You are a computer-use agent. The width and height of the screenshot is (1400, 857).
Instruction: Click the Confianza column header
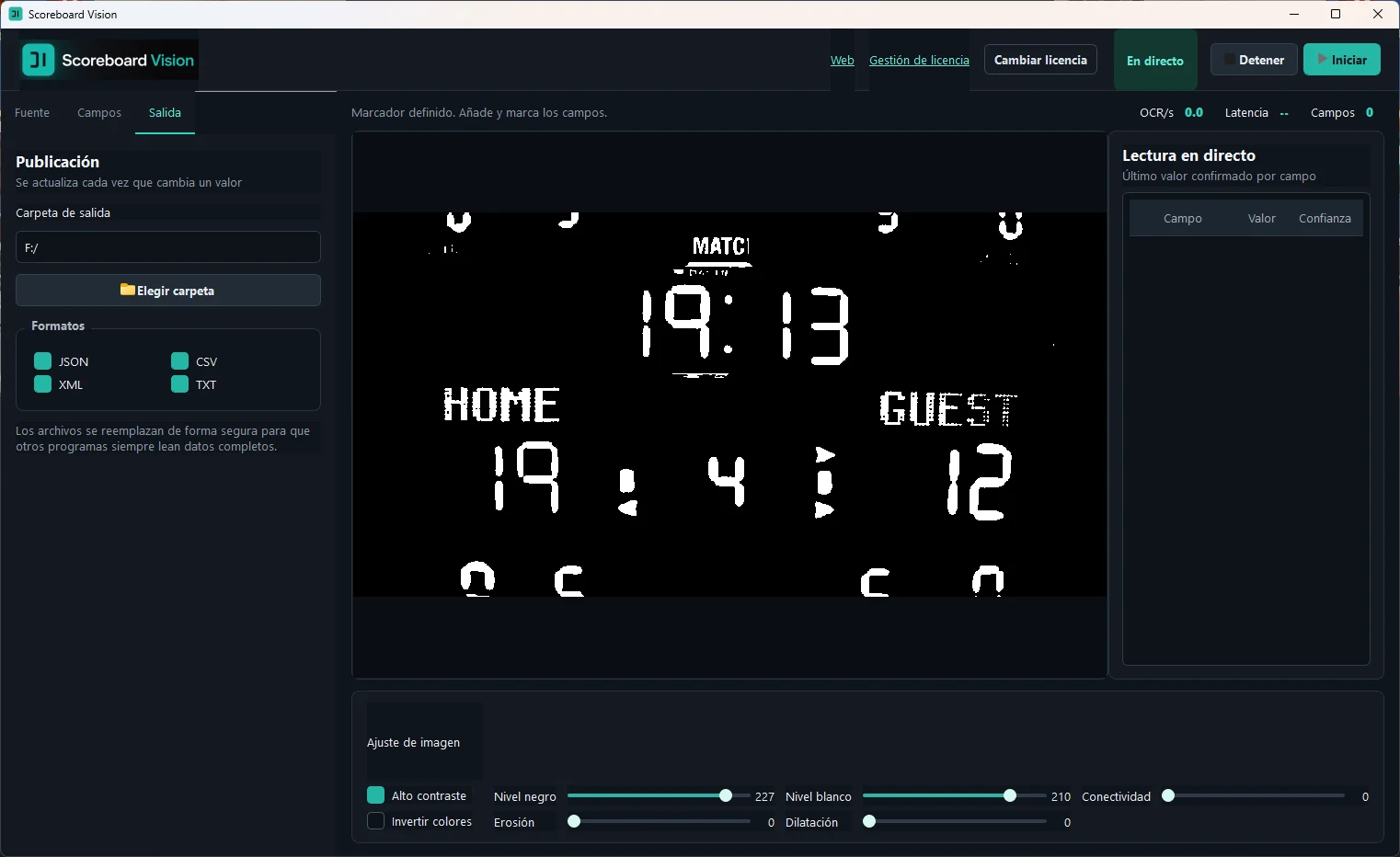point(1325,219)
